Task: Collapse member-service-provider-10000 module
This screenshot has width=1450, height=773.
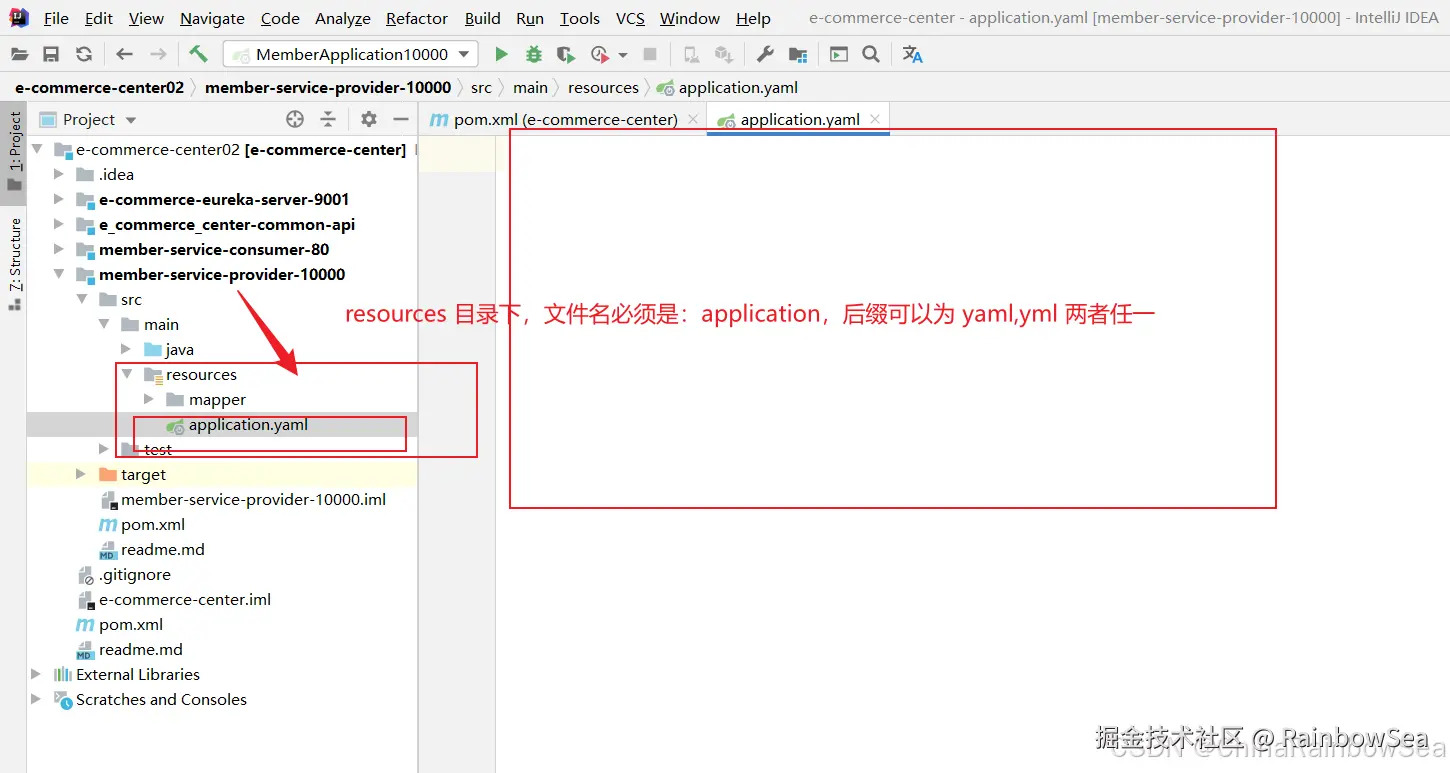Action: point(60,274)
